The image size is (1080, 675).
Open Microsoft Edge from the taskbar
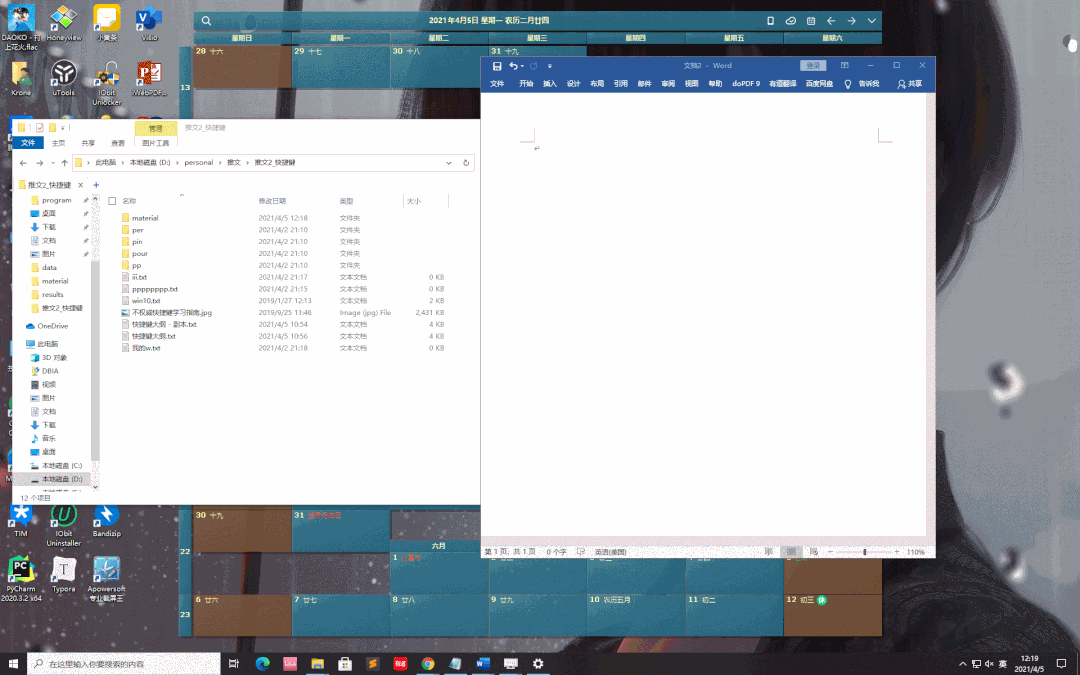point(262,663)
